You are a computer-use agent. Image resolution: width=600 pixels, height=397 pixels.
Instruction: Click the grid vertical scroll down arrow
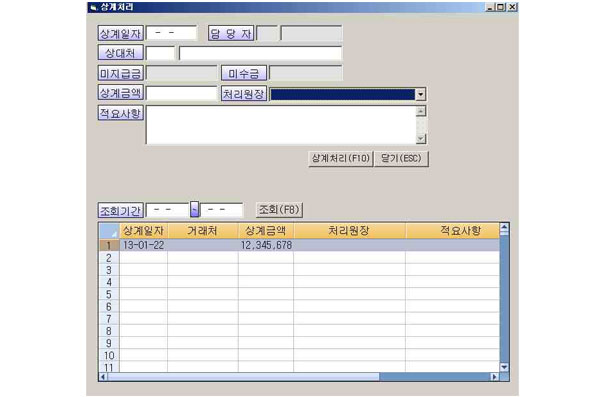click(x=504, y=368)
